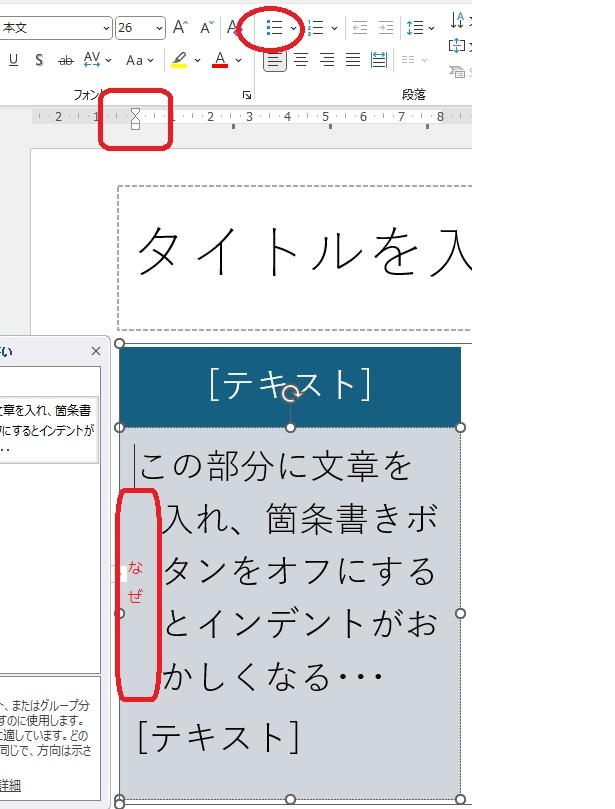Click the increase indent icon

(386, 28)
